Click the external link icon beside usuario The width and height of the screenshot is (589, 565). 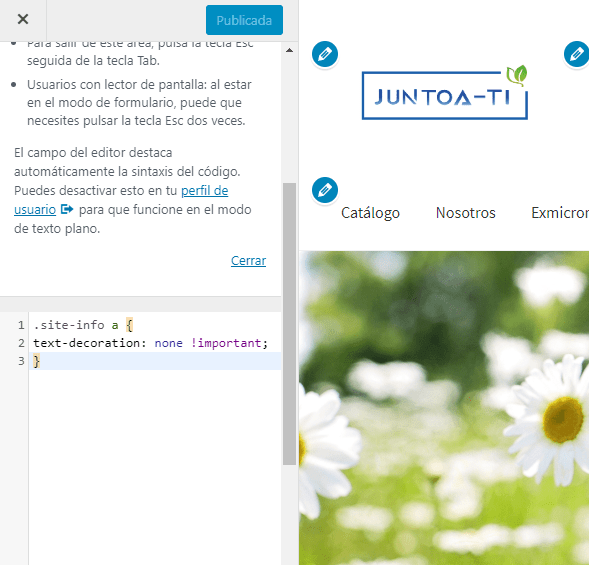point(67,209)
